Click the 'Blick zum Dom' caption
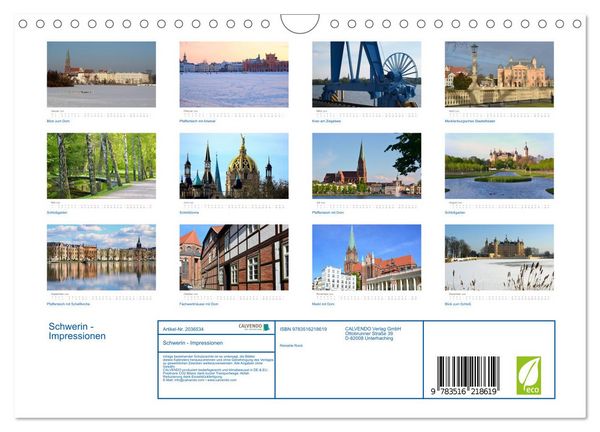This screenshot has width=600, height=432. [x=58, y=121]
